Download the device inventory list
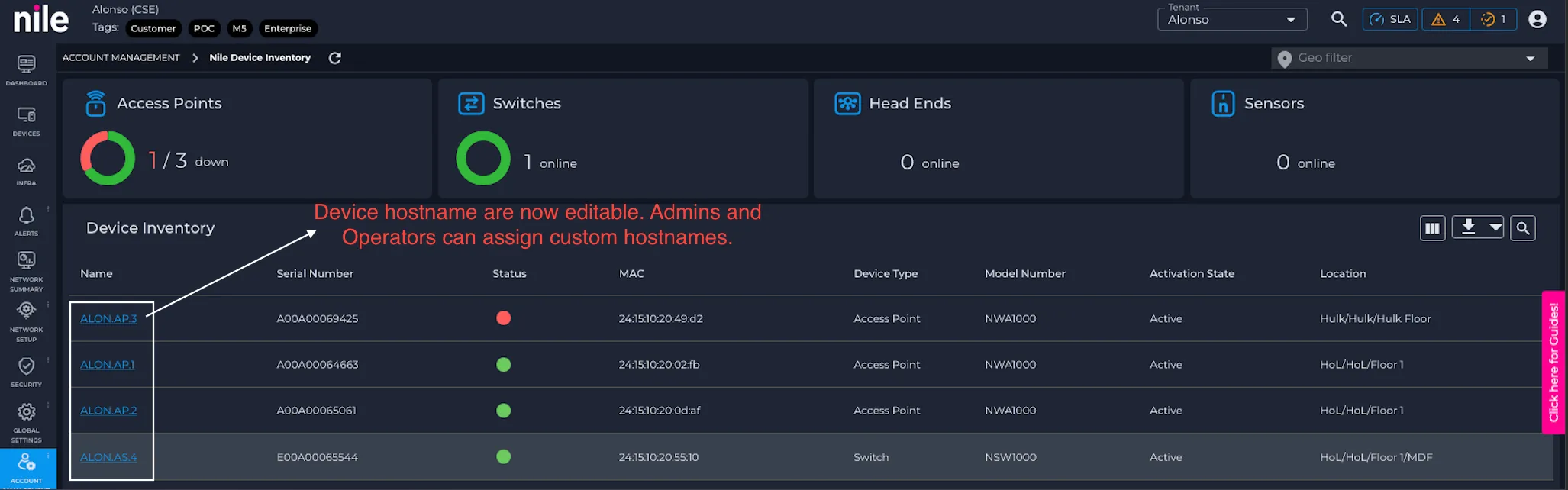Image resolution: width=1568 pixels, height=490 pixels. click(1468, 227)
